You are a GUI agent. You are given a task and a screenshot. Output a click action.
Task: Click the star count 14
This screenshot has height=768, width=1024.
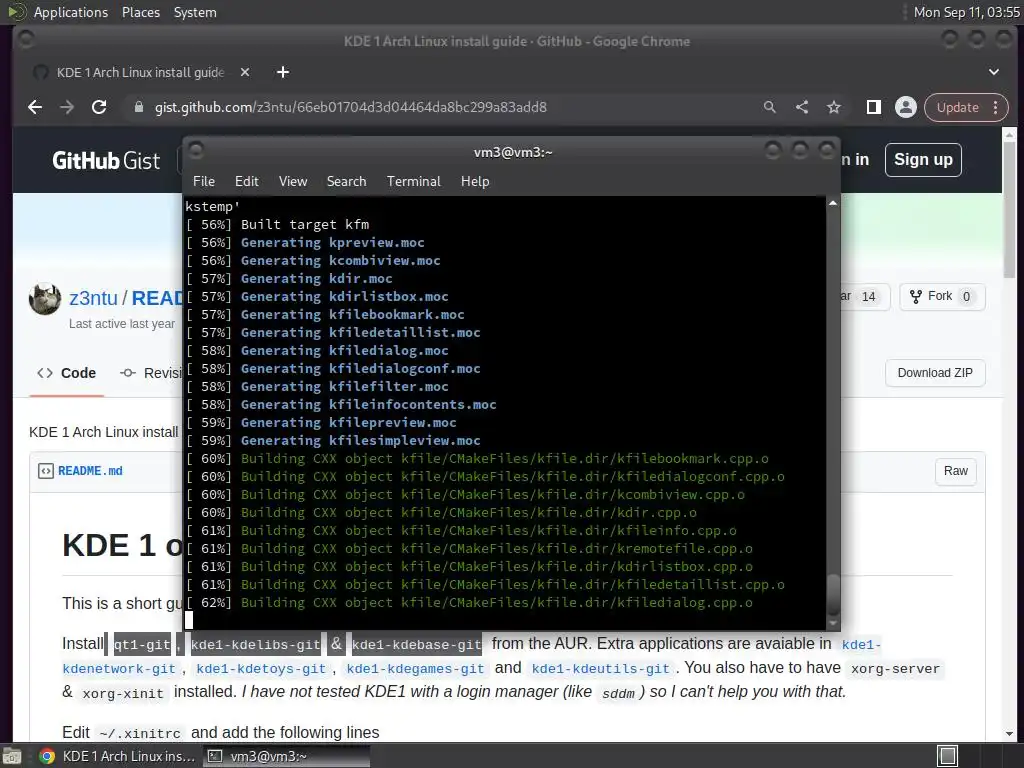click(868, 296)
